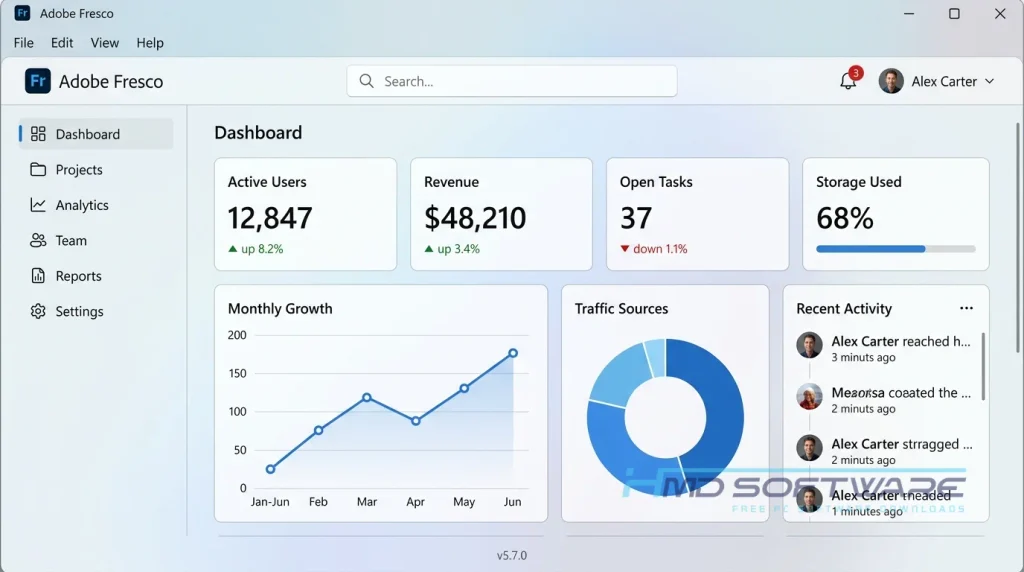Go to Team in the sidebar
Image resolution: width=1024 pixels, height=572 pixels.
pos(96,240)
